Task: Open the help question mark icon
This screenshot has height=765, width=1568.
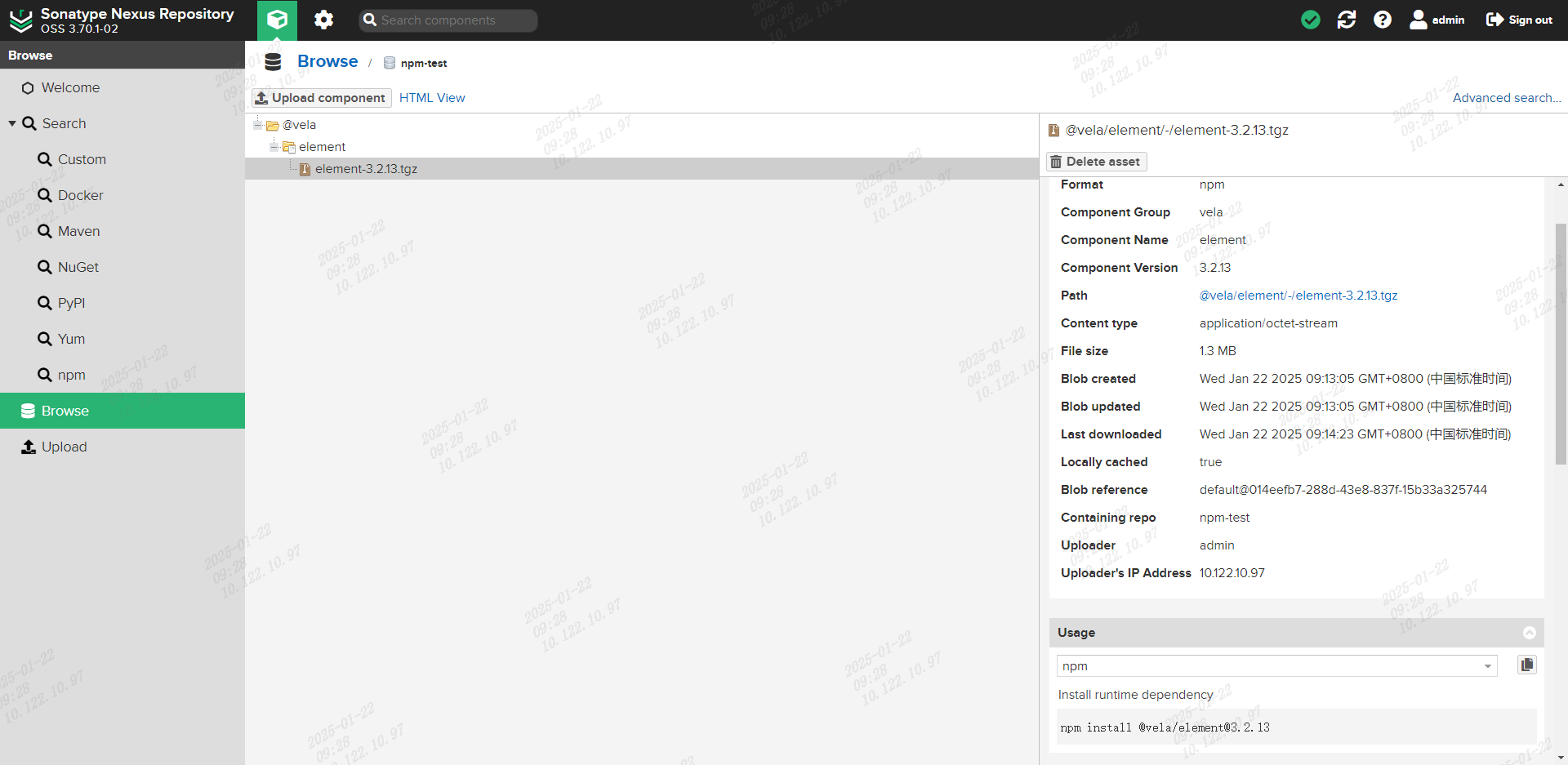Action: point(1382,20)
